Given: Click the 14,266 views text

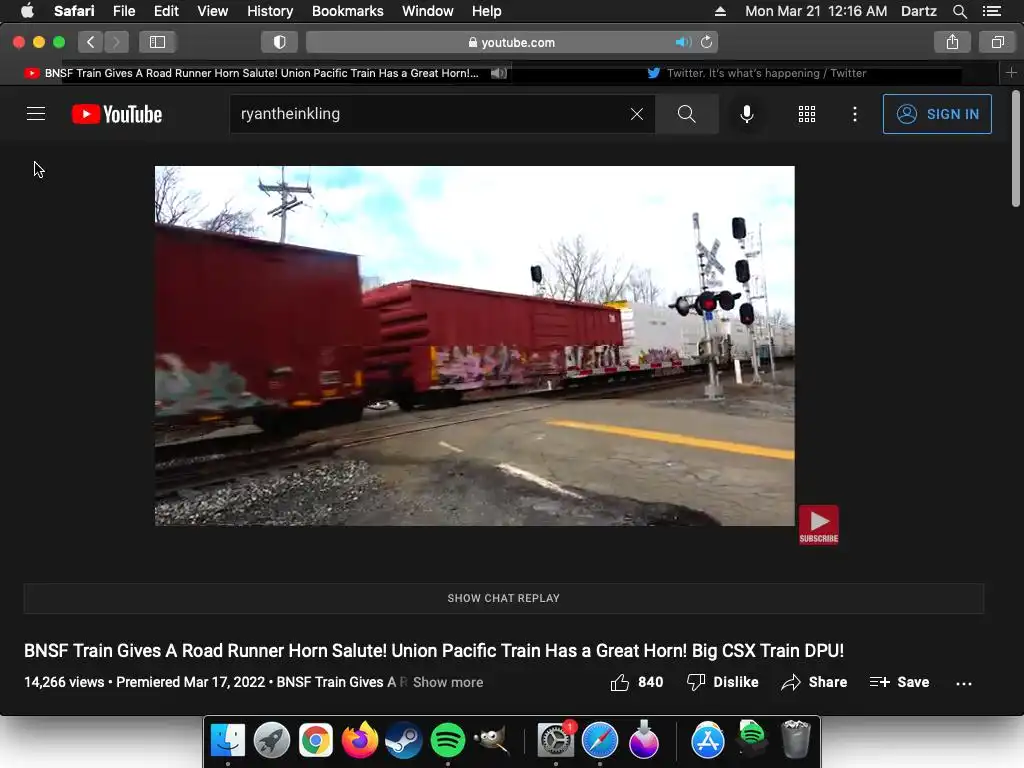Looking at the screenshot, I should tap(64, 682).
